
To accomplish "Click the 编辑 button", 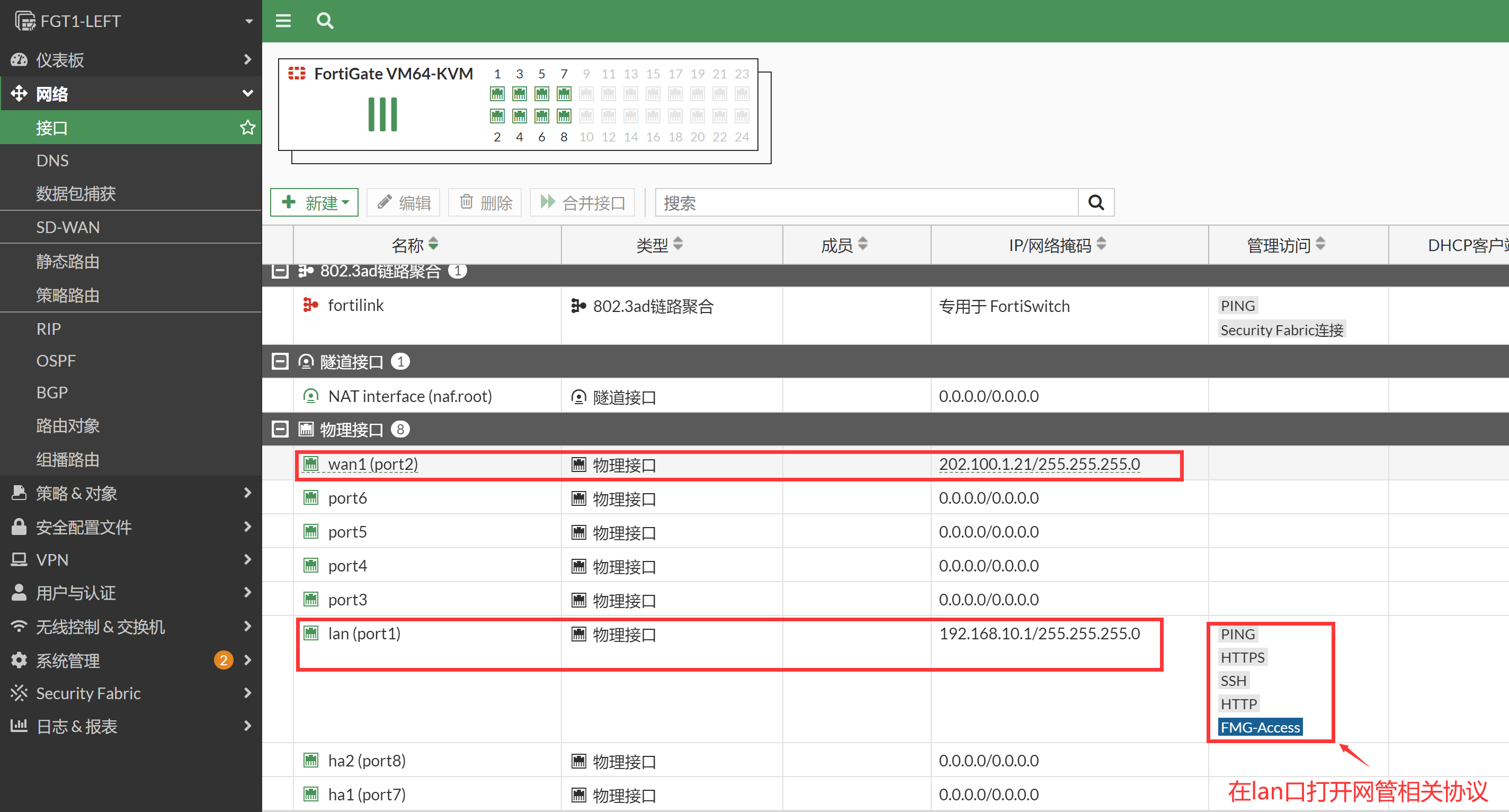I will 405,203.
